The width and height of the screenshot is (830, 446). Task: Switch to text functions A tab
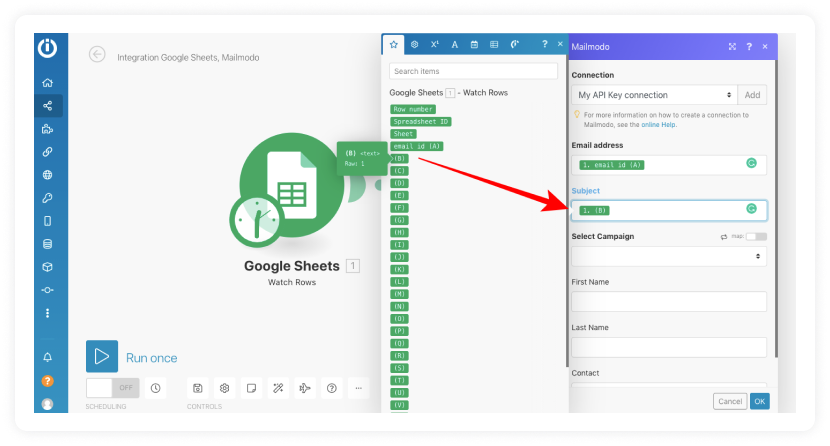click(455, 44)
